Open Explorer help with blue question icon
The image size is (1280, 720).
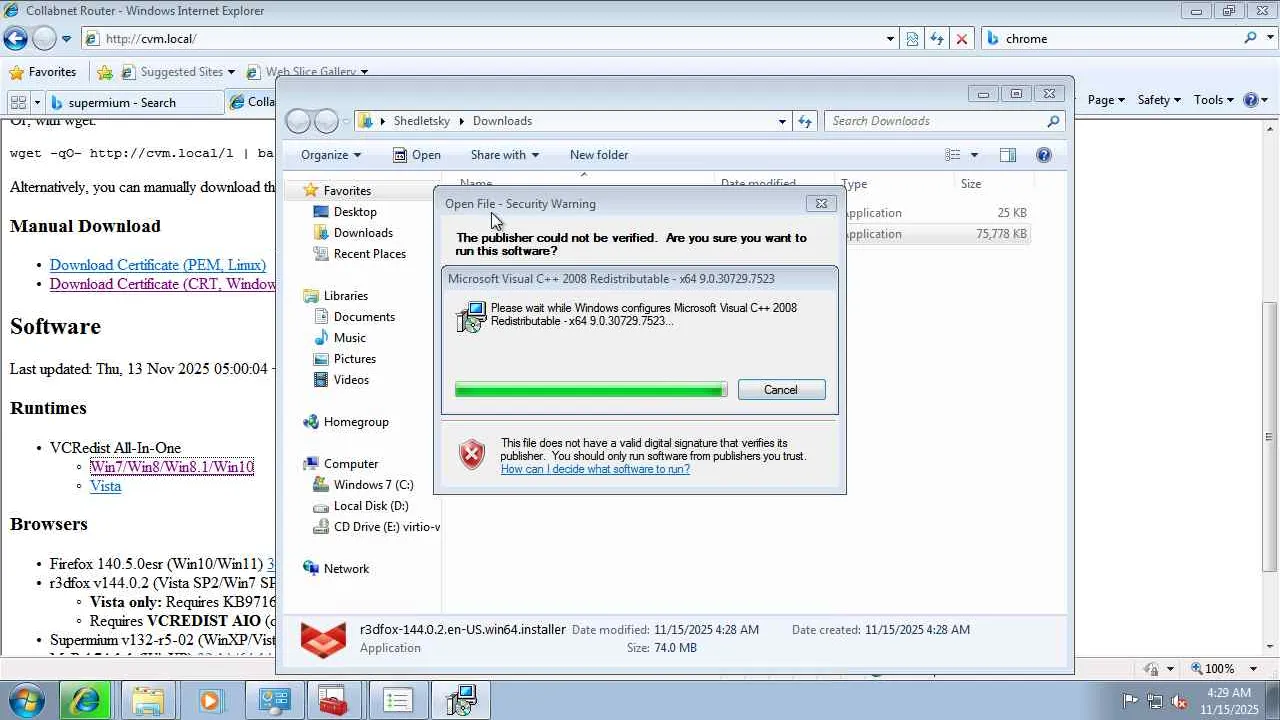1044,155
